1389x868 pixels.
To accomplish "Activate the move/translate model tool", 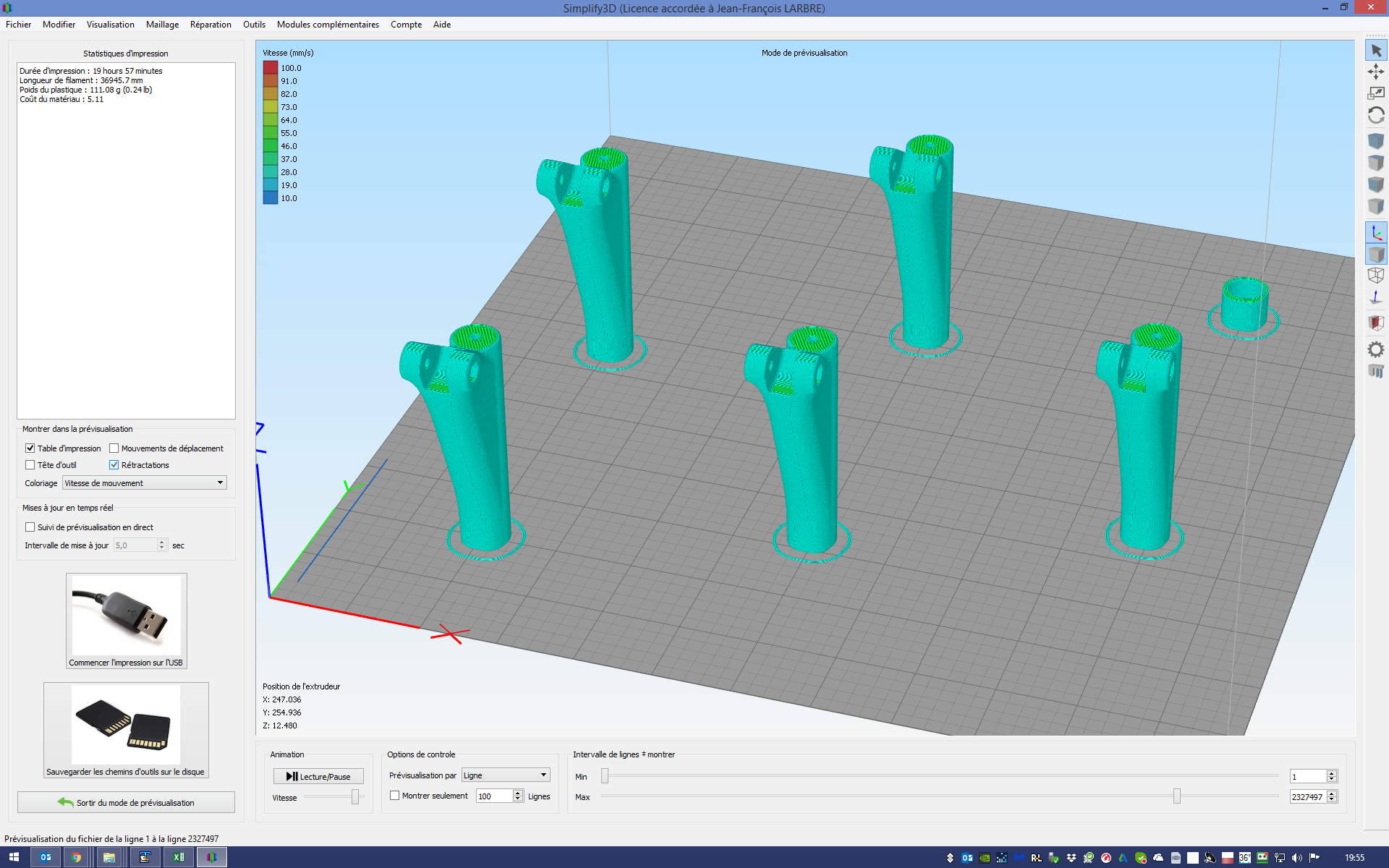I will point(1375,72).
